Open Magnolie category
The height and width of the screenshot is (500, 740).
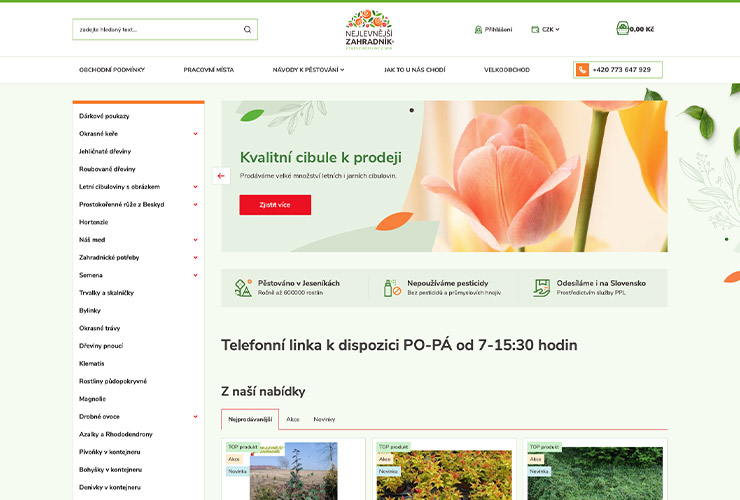pyautogui.click(x=92, y=399)
